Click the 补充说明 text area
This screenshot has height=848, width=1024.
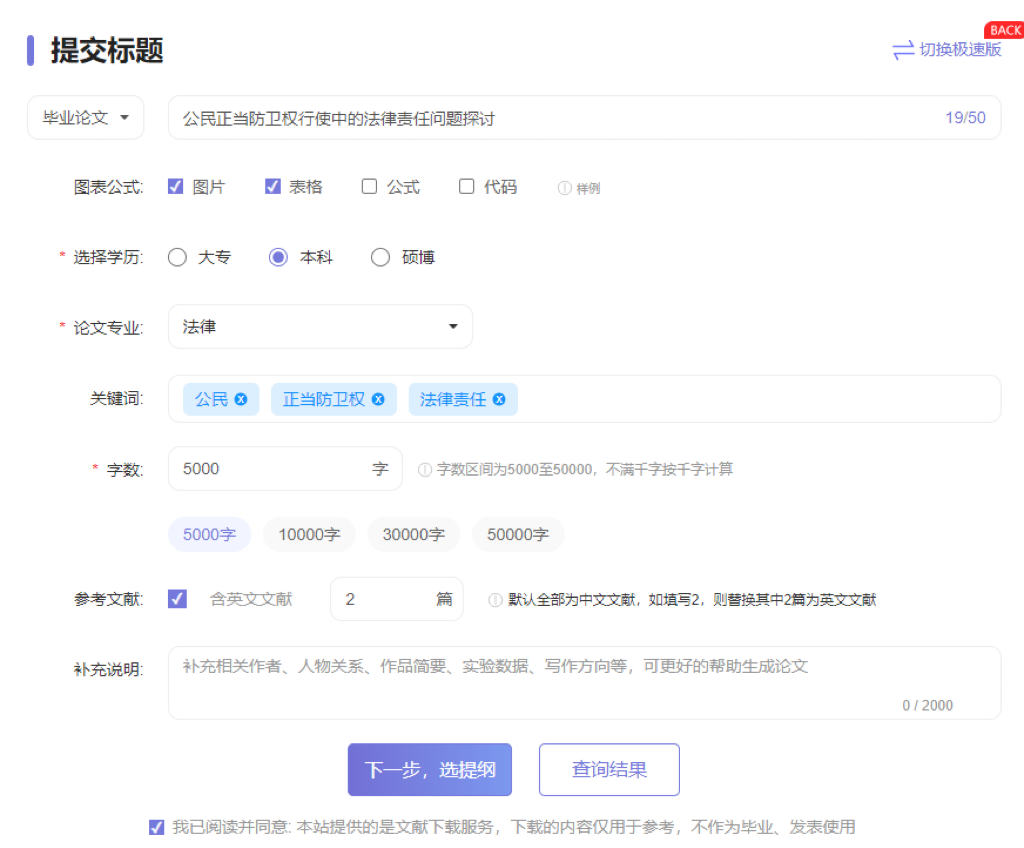point(584,683)
